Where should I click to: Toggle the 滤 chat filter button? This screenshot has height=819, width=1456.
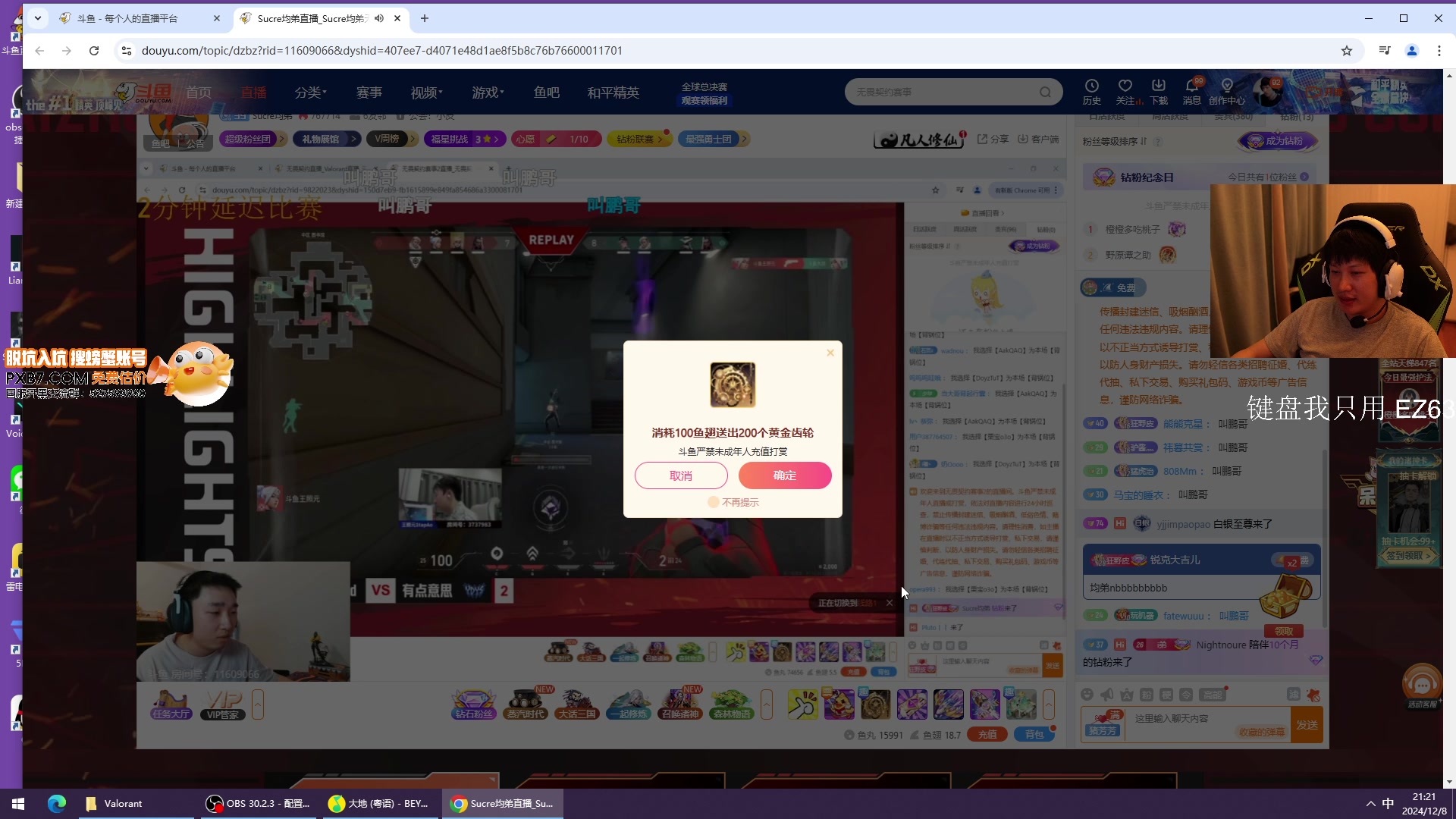point(1294,695)
